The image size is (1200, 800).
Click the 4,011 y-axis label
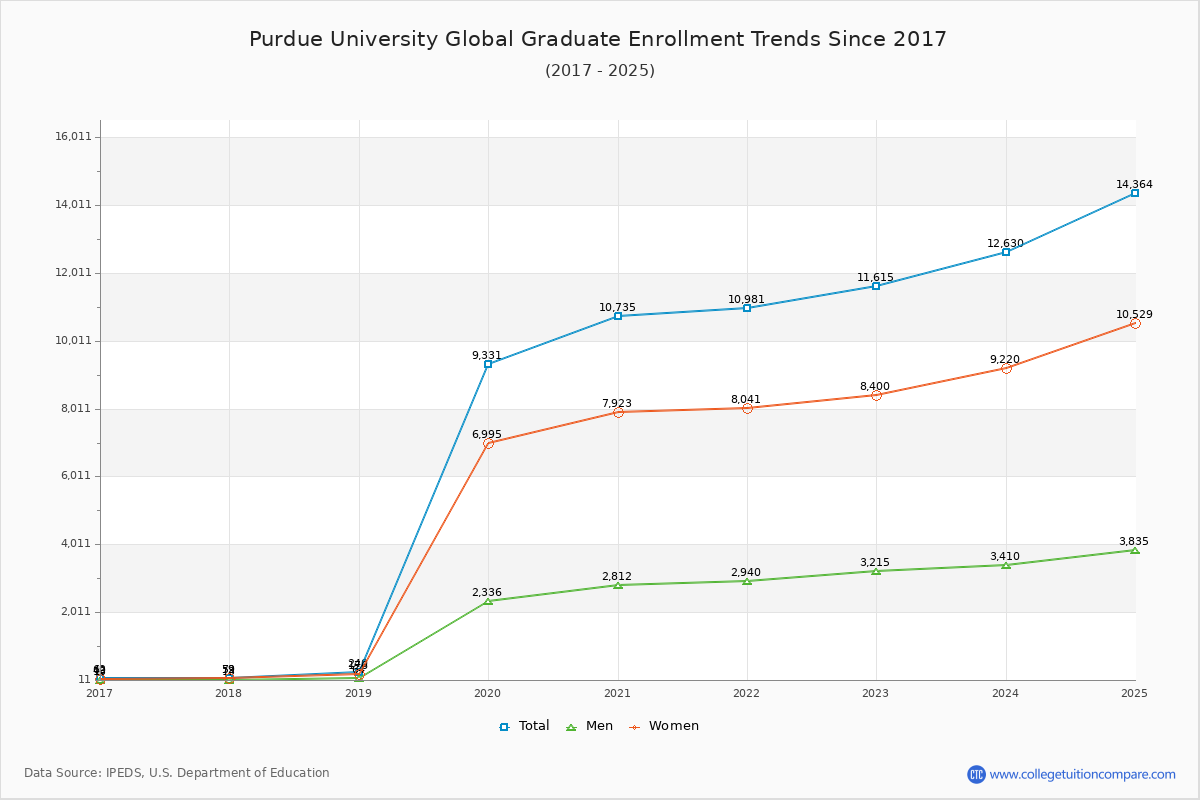(x=76, y=544)
